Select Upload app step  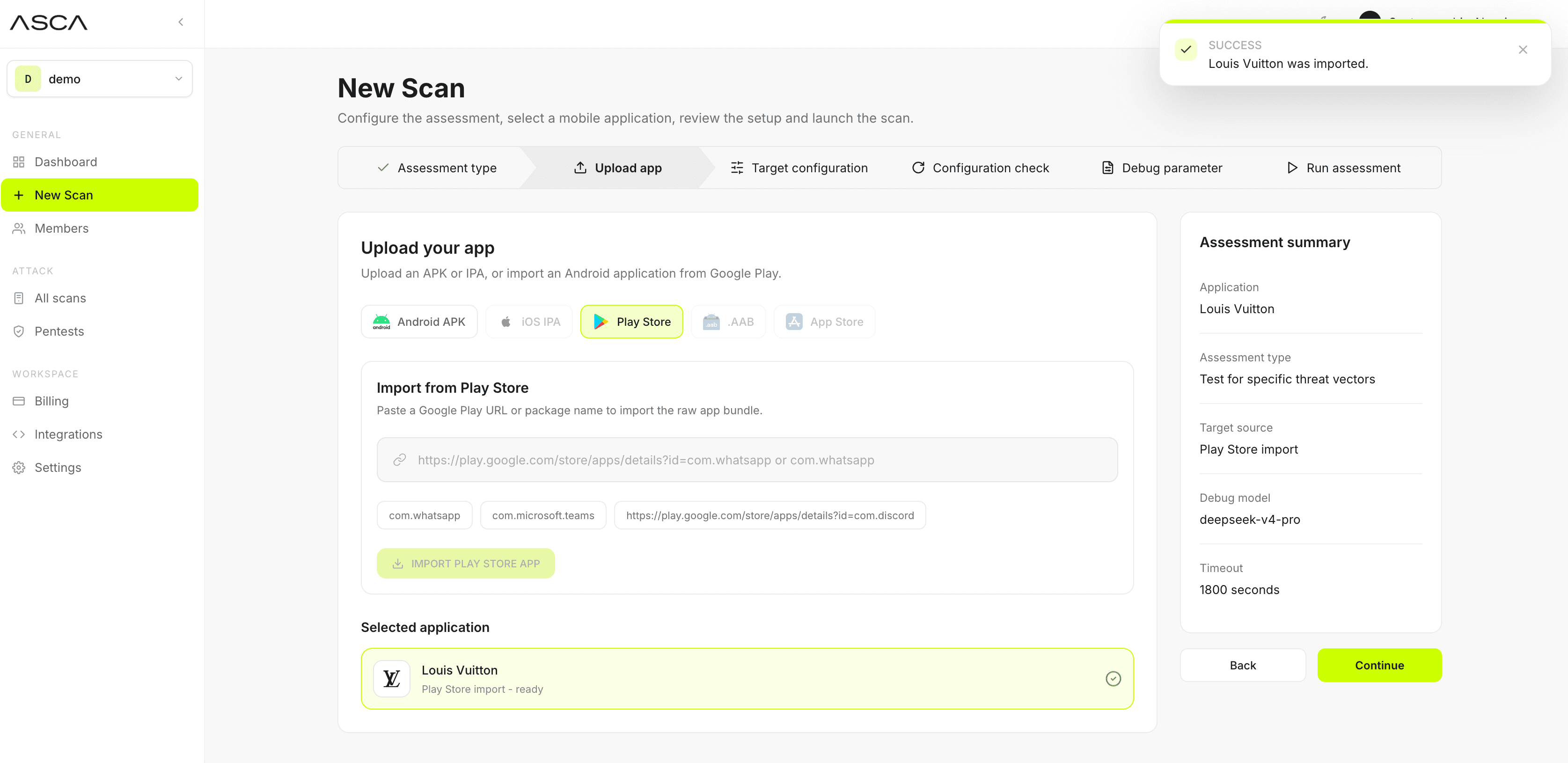click(x=618, y=168)
